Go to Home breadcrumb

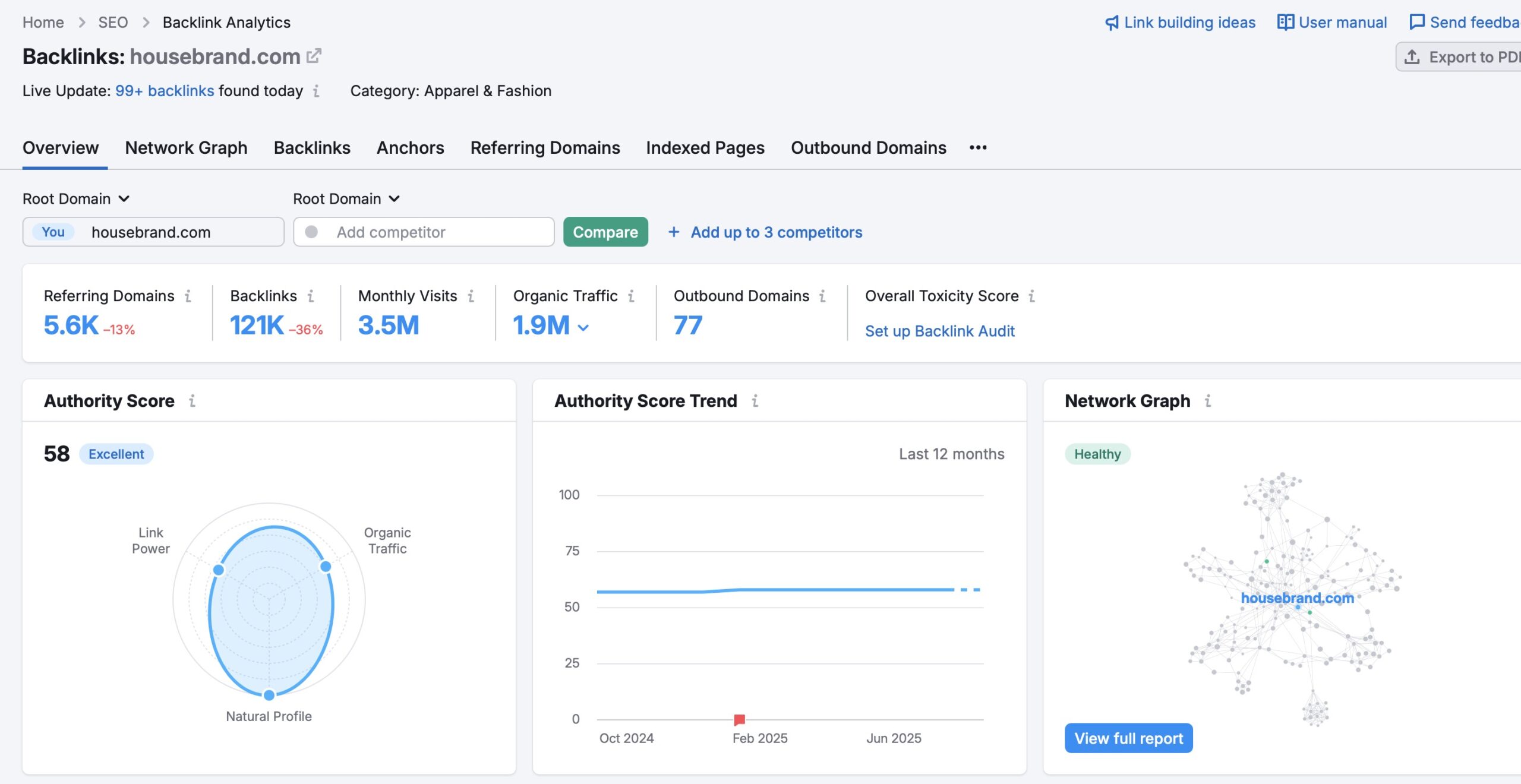[x=43, y=23]
